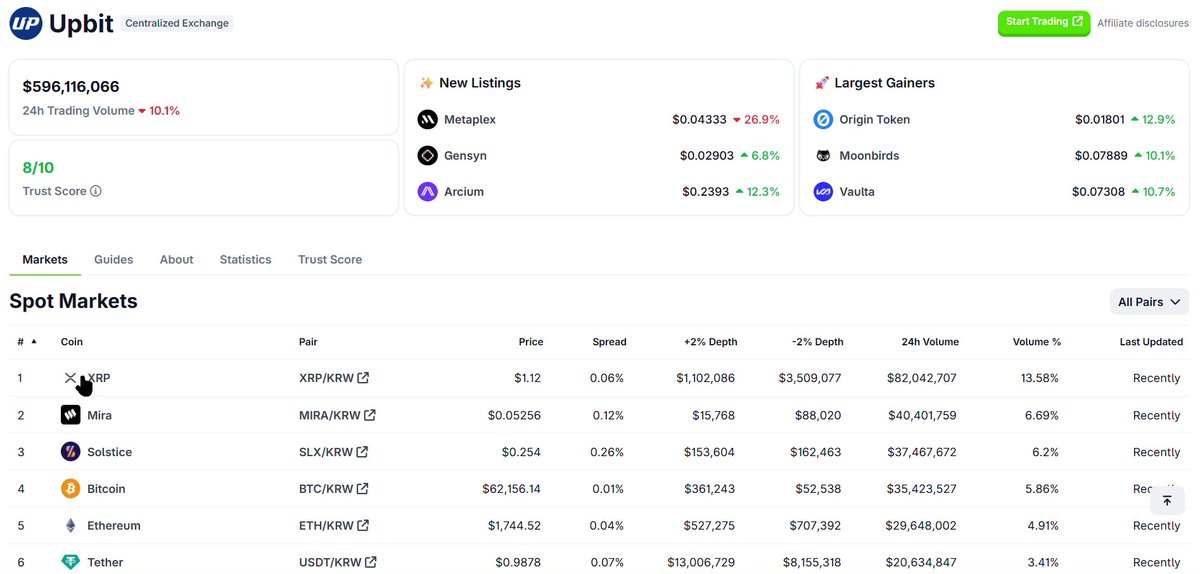Open the Vaulta gainer link

click(x=857, y=192)
